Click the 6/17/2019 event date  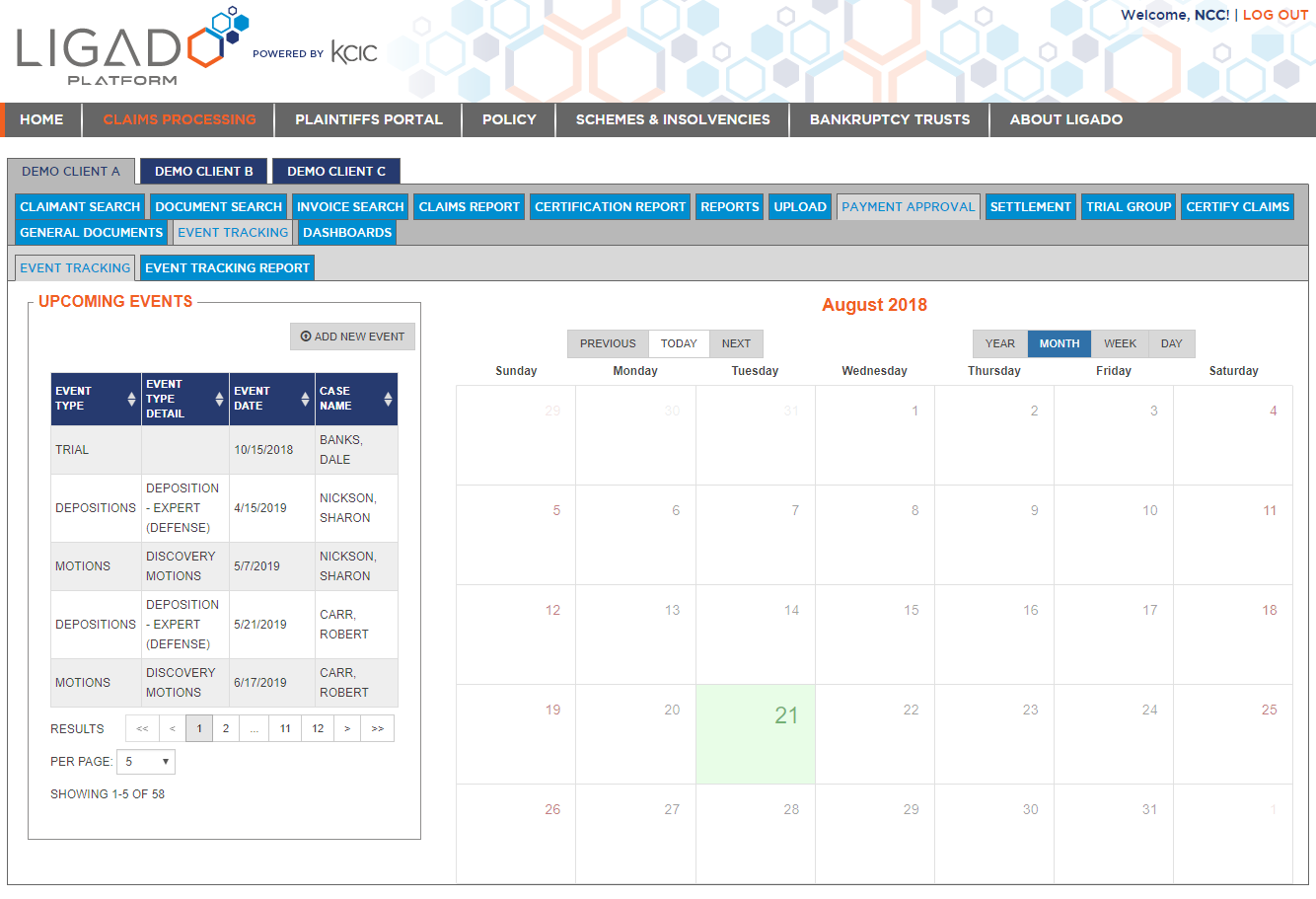point(260,682)
